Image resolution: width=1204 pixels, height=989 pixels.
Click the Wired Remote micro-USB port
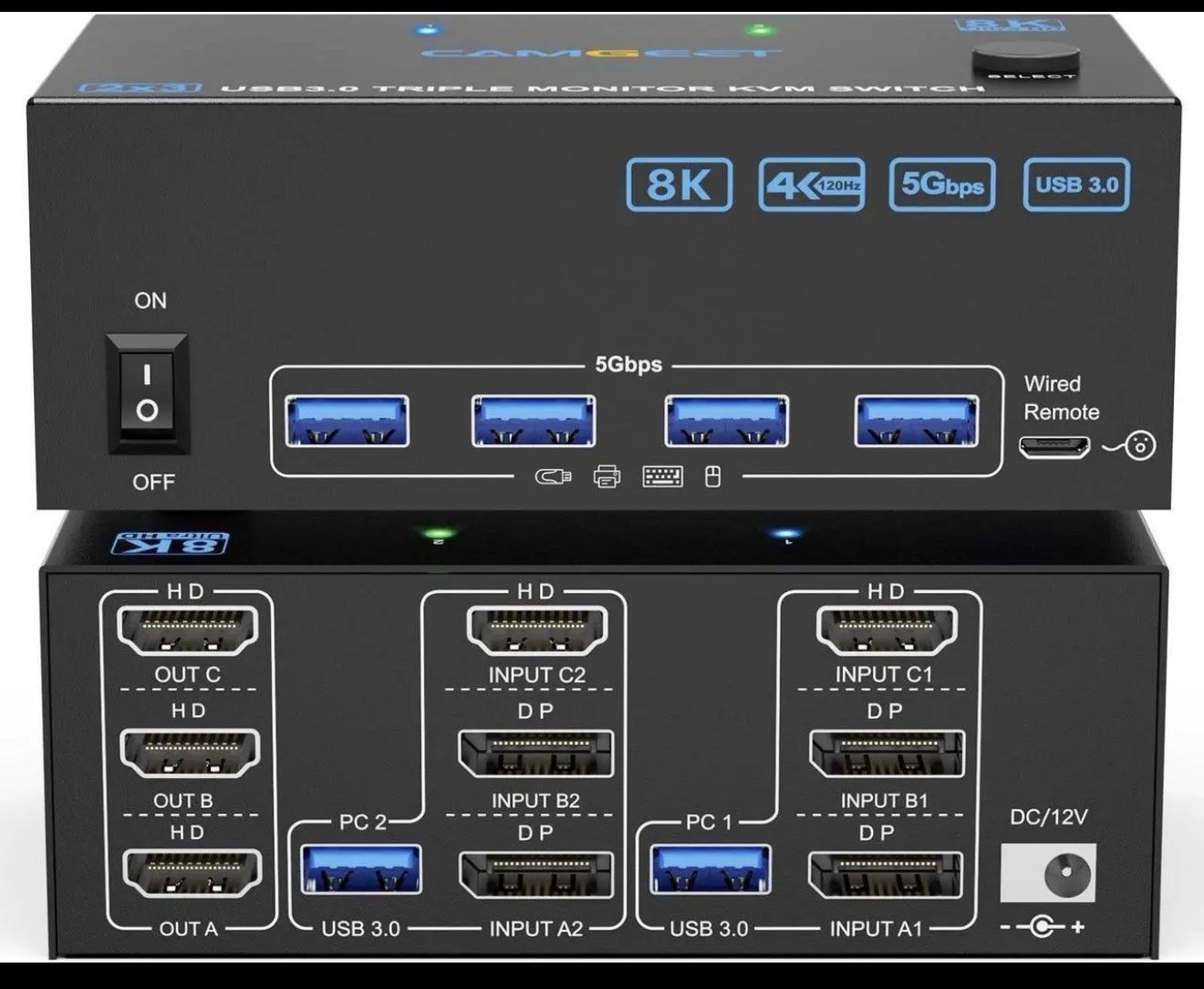tap(1054, 447)
